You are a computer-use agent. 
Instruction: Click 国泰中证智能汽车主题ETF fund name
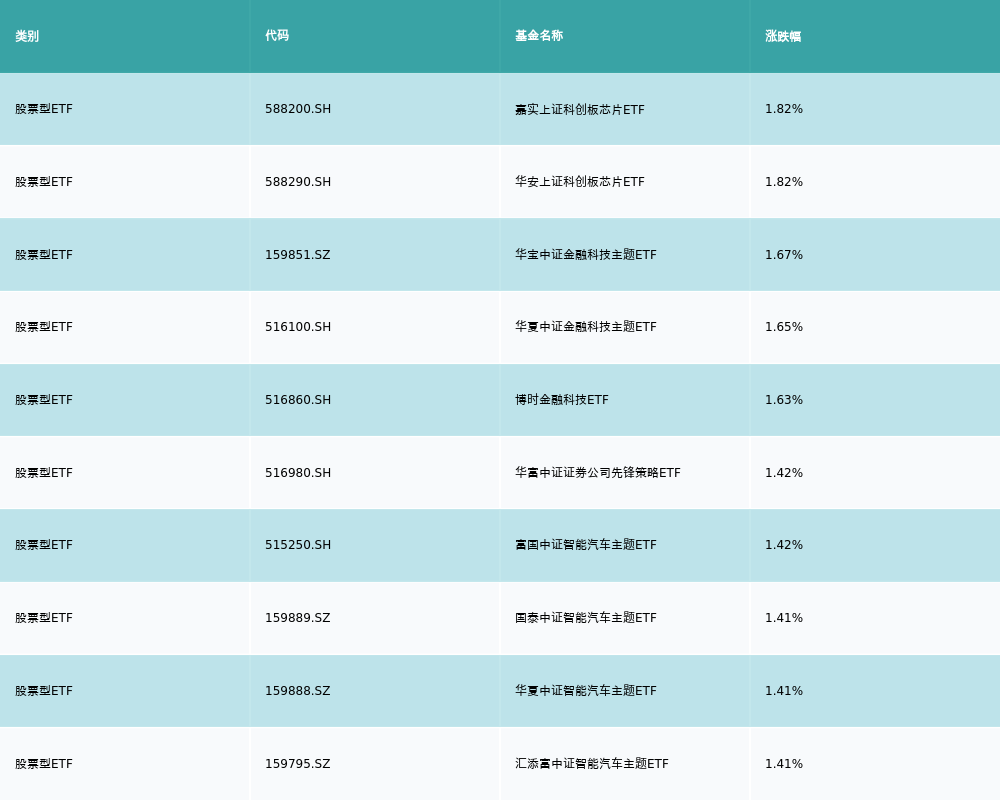point(586,618)
